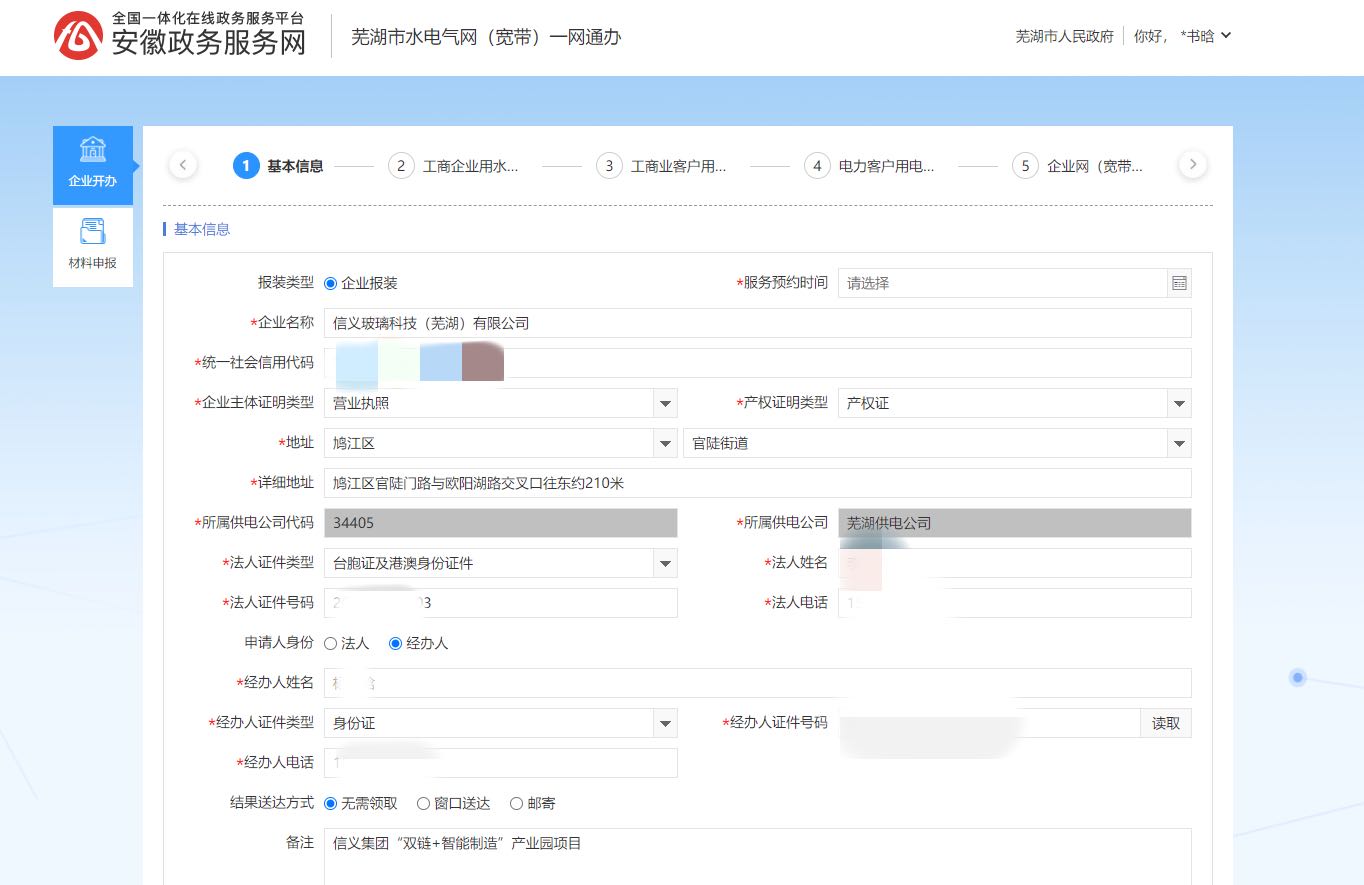Image resolution: width=1364 pixels, height=885 pixels.
Task: Expand 产权证明类型 dropdown
Action: [x=1179, y=403]
